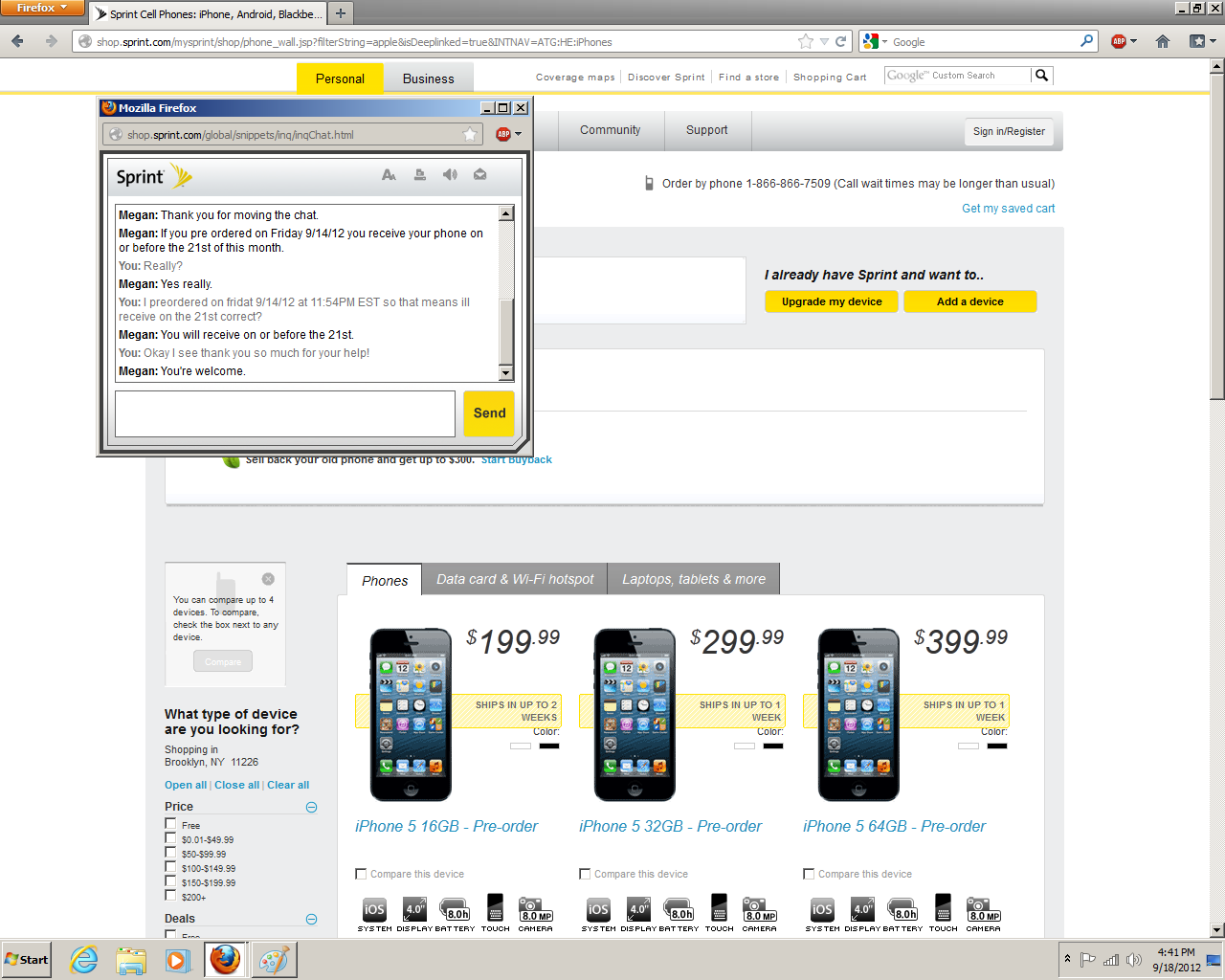Check the $0.01-$49.99 price filter
Screen dimensions: 1225x980
170,838
